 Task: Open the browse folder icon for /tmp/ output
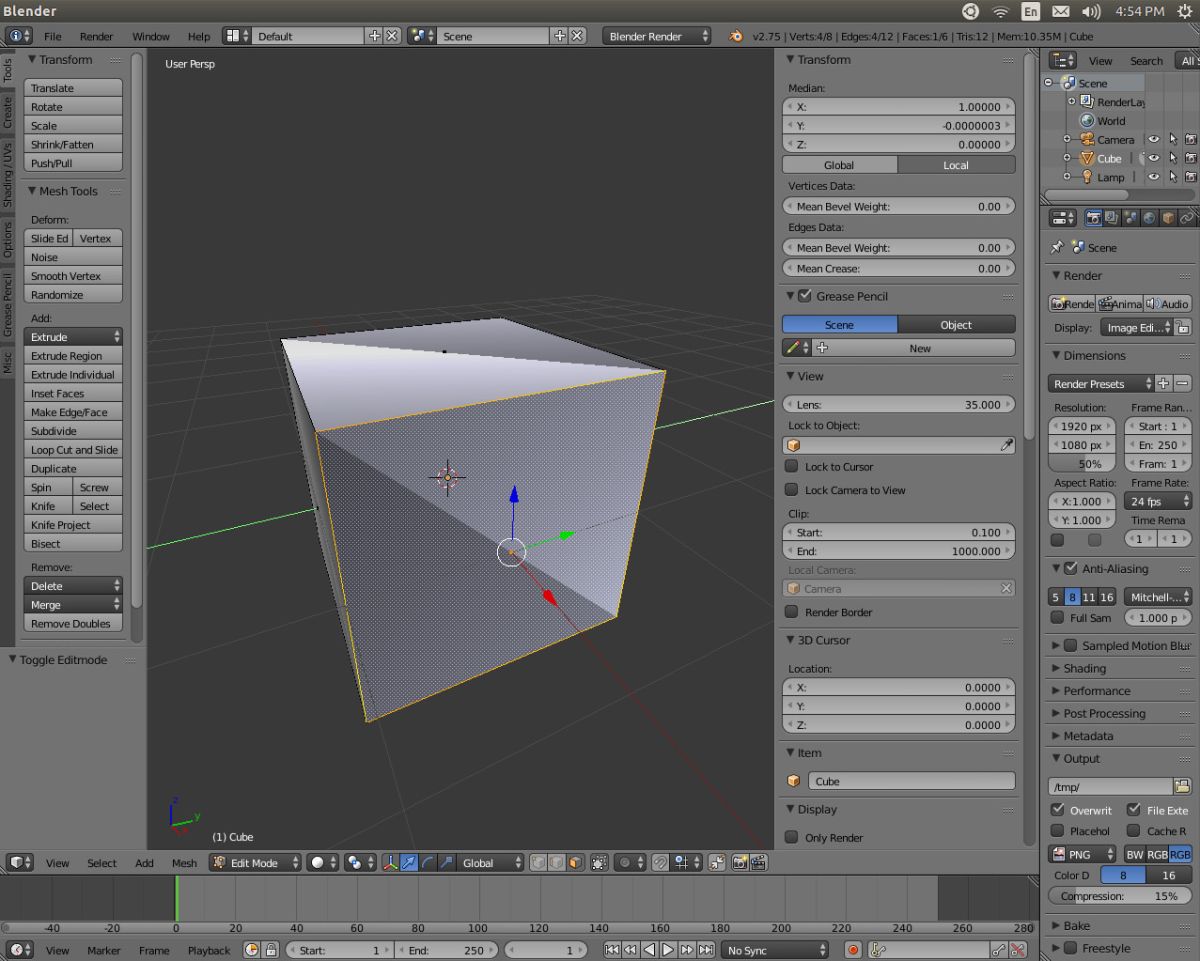1183,787
